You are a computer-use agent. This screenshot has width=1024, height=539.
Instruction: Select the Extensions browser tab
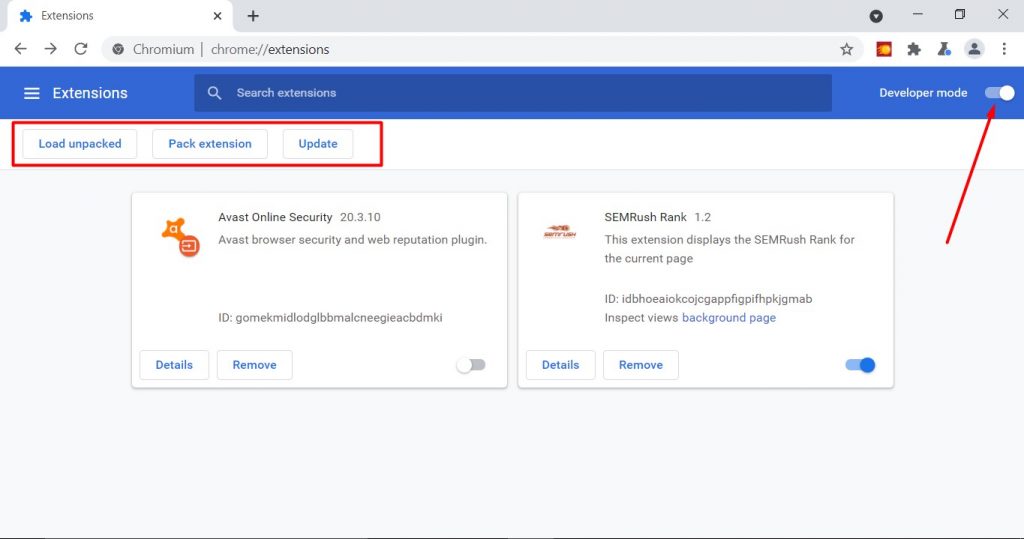(120, 16)
